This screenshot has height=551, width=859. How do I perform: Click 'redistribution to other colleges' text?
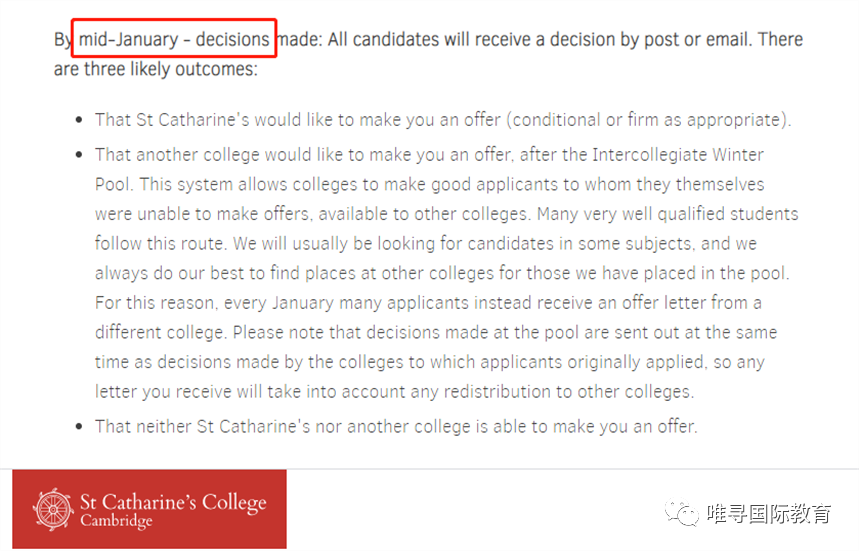(x=568, y=391)
